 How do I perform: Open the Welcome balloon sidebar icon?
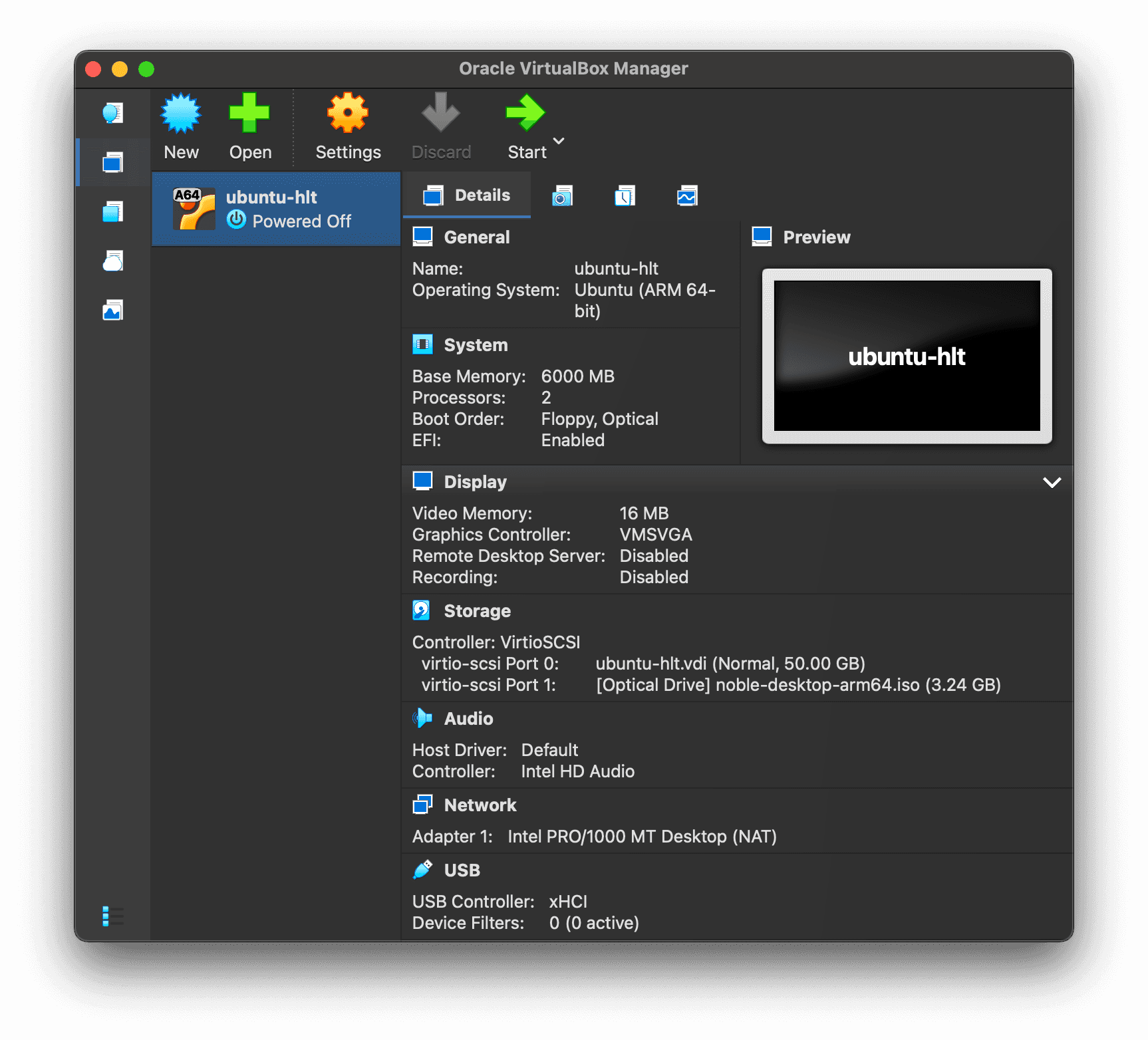click(x=113, y=113)
